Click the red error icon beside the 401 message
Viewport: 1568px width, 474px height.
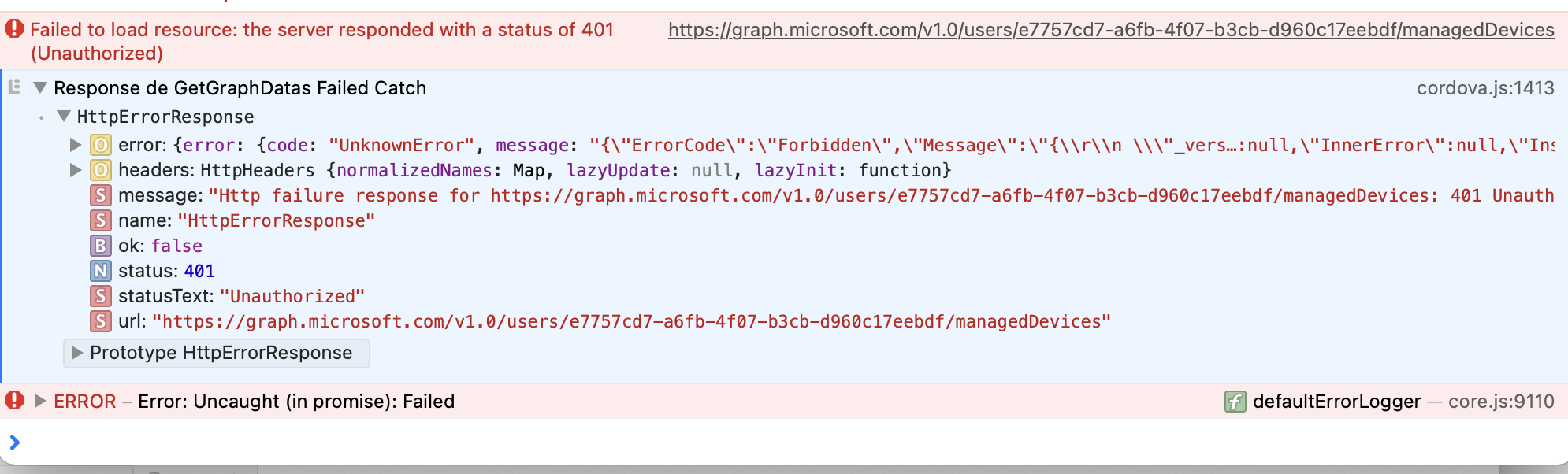point(13,31)
